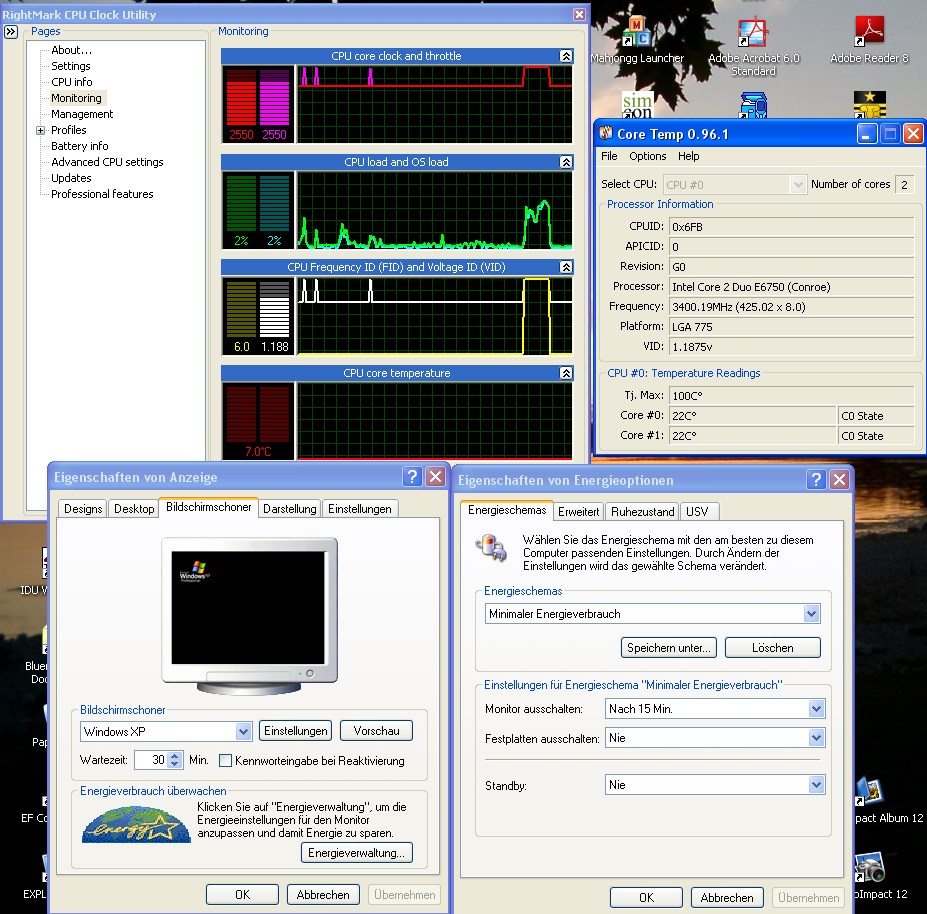Click the Tj. Max value 100C°

click(792, 396)
